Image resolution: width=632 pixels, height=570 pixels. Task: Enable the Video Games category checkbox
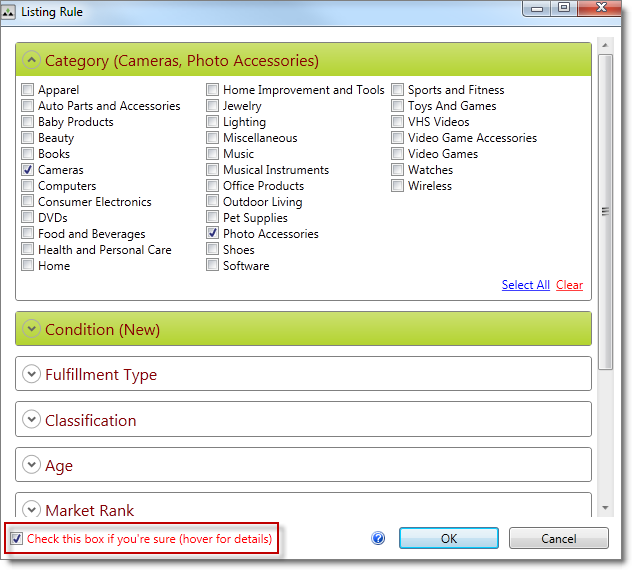click(398, 154)
